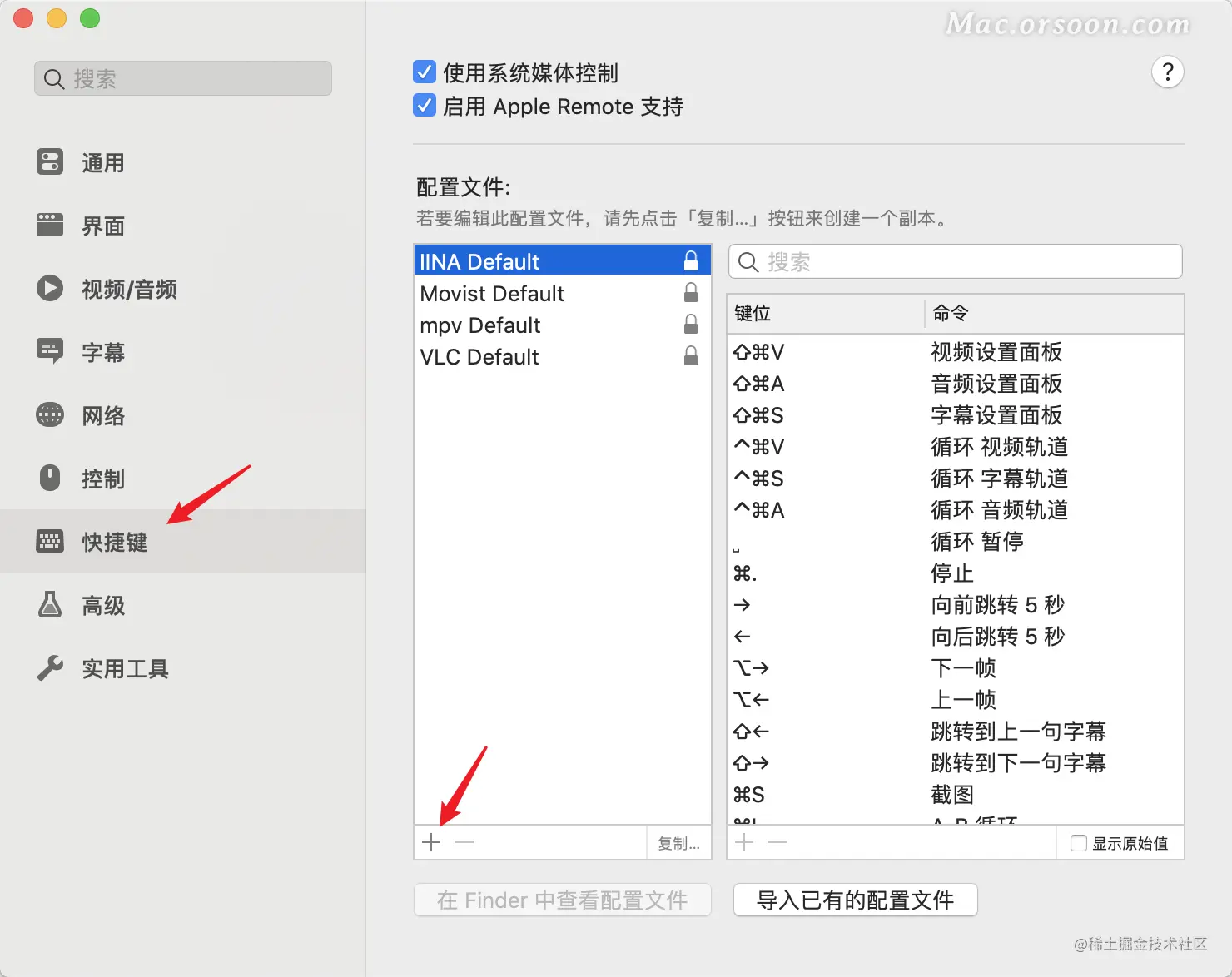
Task: Open the 视频/音频 play icon in the sidebar
Action: [x=50, y=288]
